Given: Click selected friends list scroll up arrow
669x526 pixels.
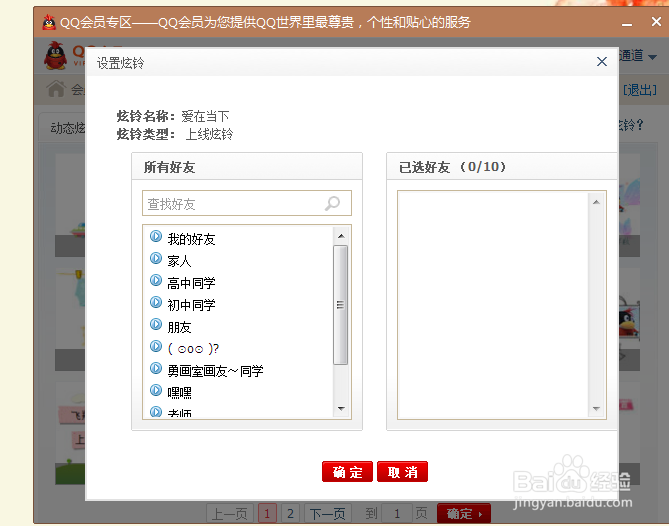Looking at the screenshot, I should pos(596,202).
